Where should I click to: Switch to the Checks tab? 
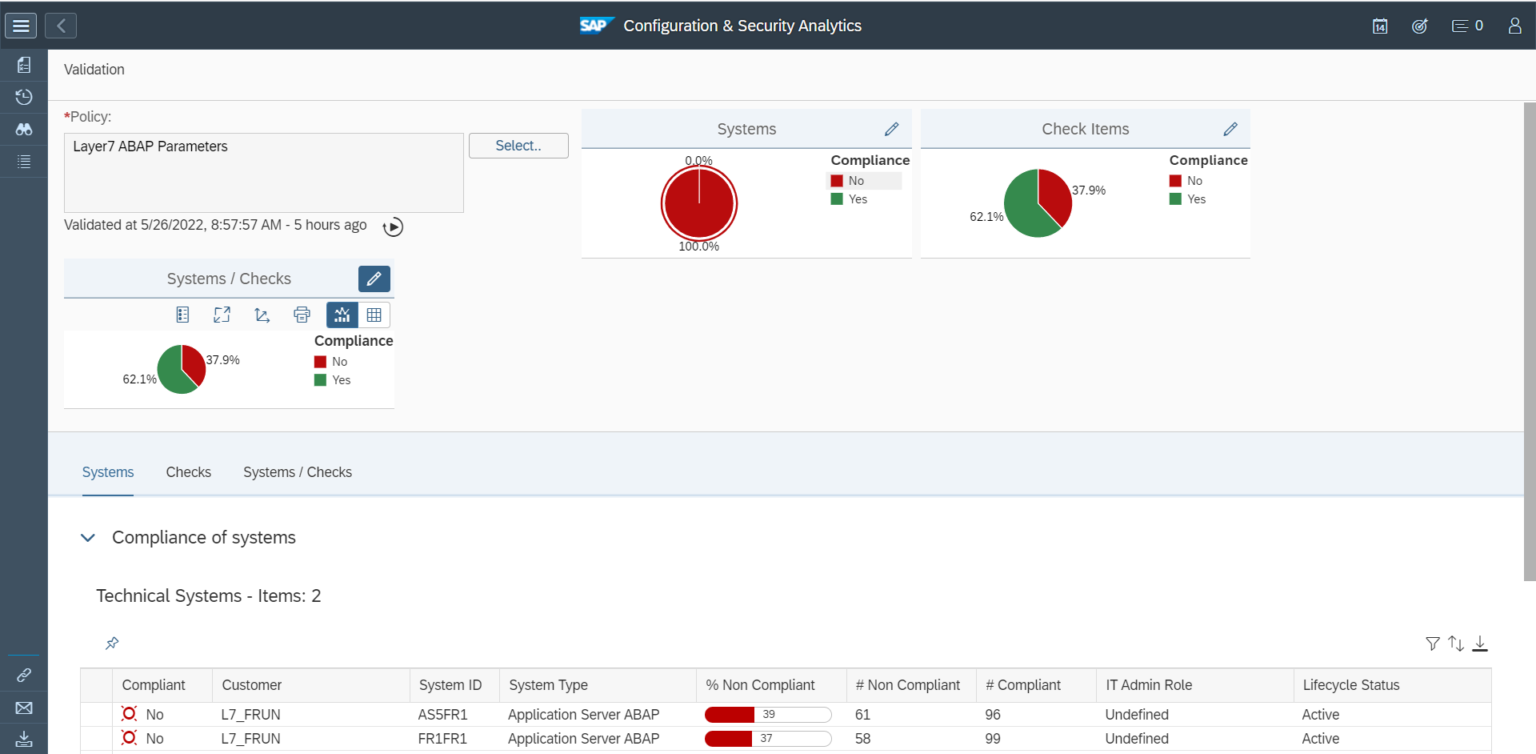click(x=188, y=472)
